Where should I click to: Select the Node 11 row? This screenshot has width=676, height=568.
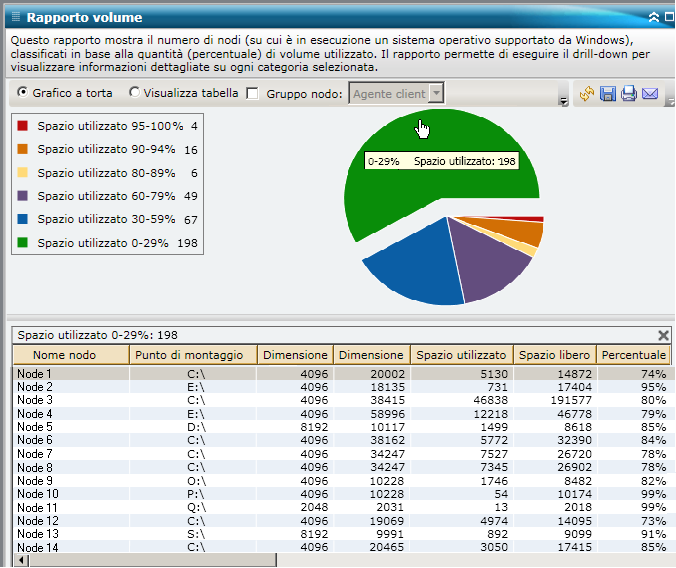pyautogui.click(x=342, y=507)
